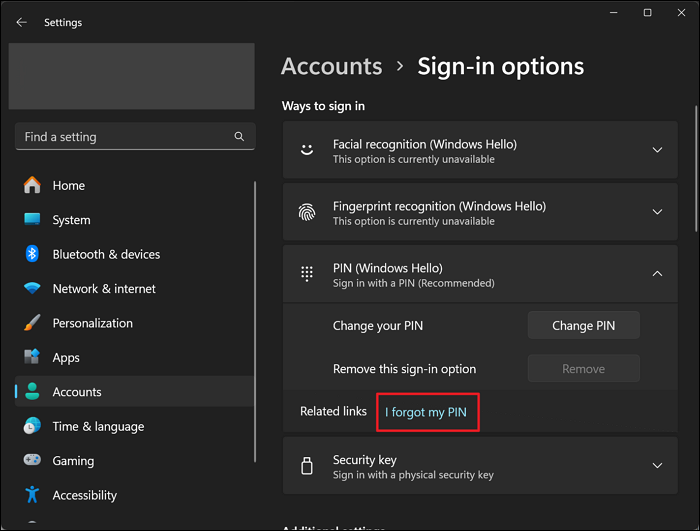
Task: Click Accounts in the breadcrumb header
Action: click(331, 67)
